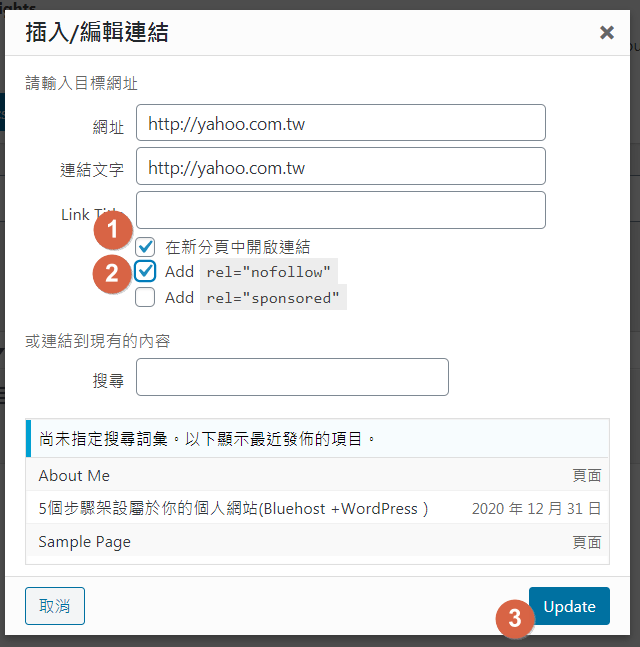Screen dimensions: 640x647
Task: Click the 搜尋 search box
Action: pos(292,377)
